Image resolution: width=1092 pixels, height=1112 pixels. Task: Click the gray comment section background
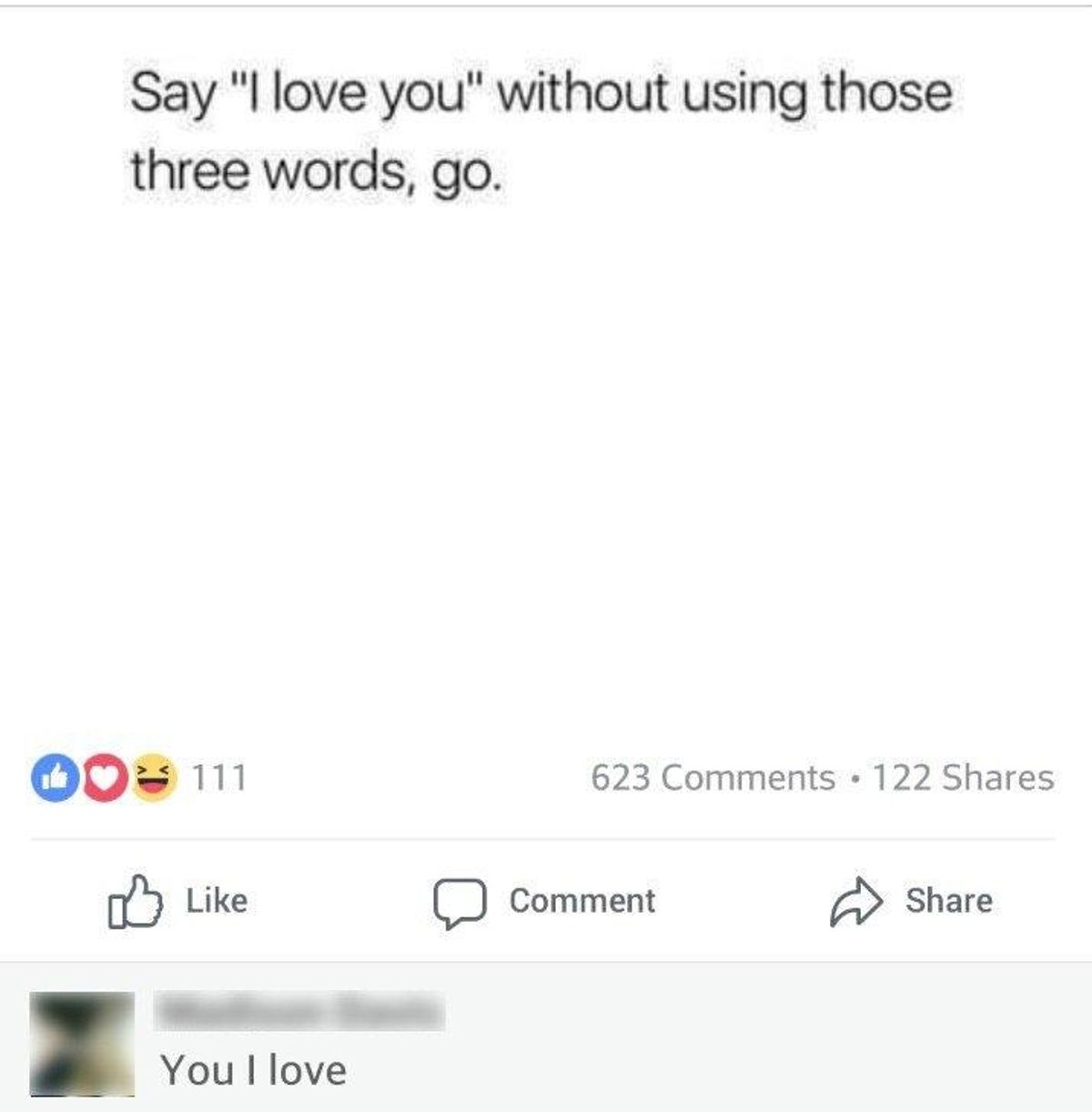click(x=728, y=1037)
